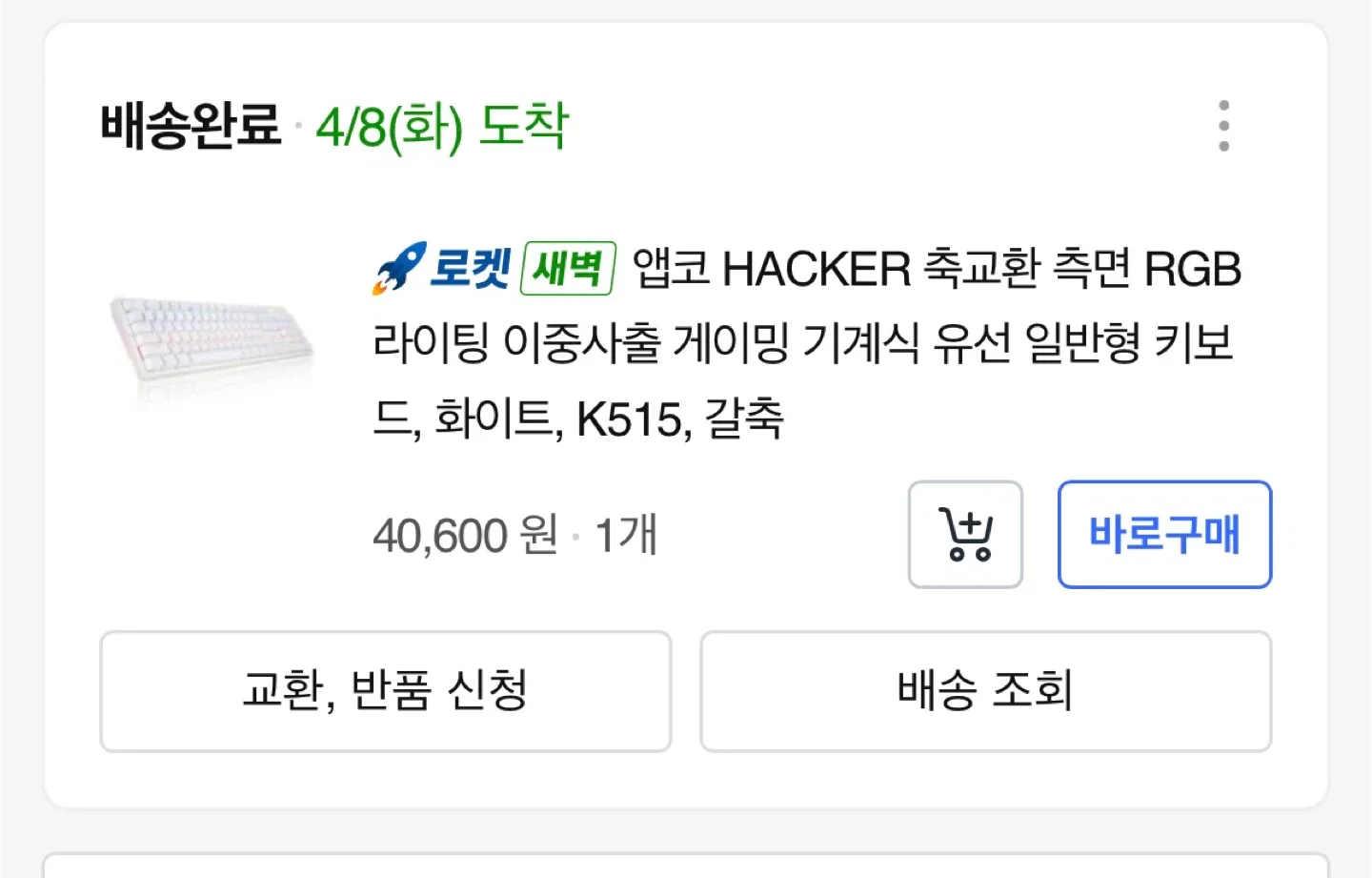Screen dimensions: 1372x878
Task: Tap the partially visible card at the bottom
Action: click(x=686, y=866)
